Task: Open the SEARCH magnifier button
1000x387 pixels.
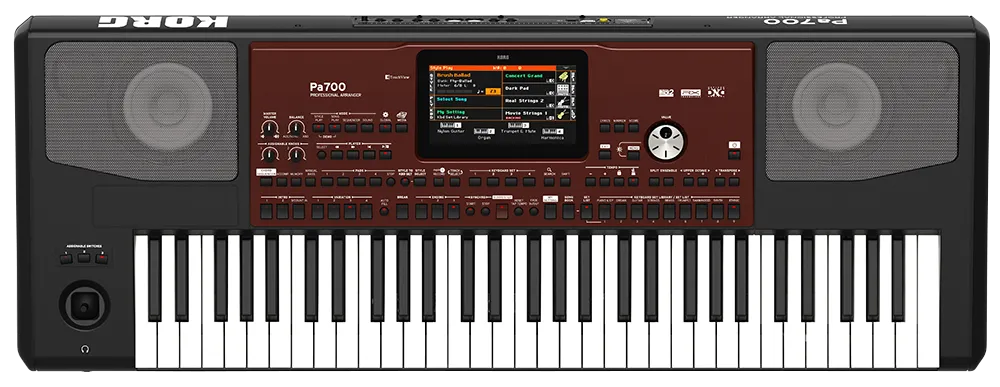Action: pos(549,182)
